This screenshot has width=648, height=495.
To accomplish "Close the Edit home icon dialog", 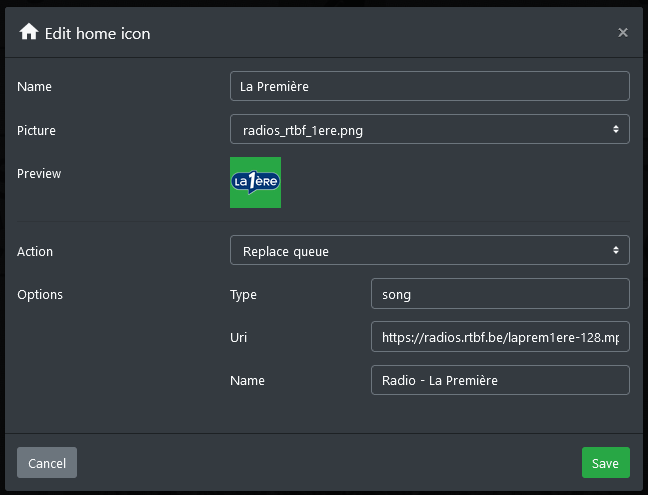I will [x=623, y=33].
